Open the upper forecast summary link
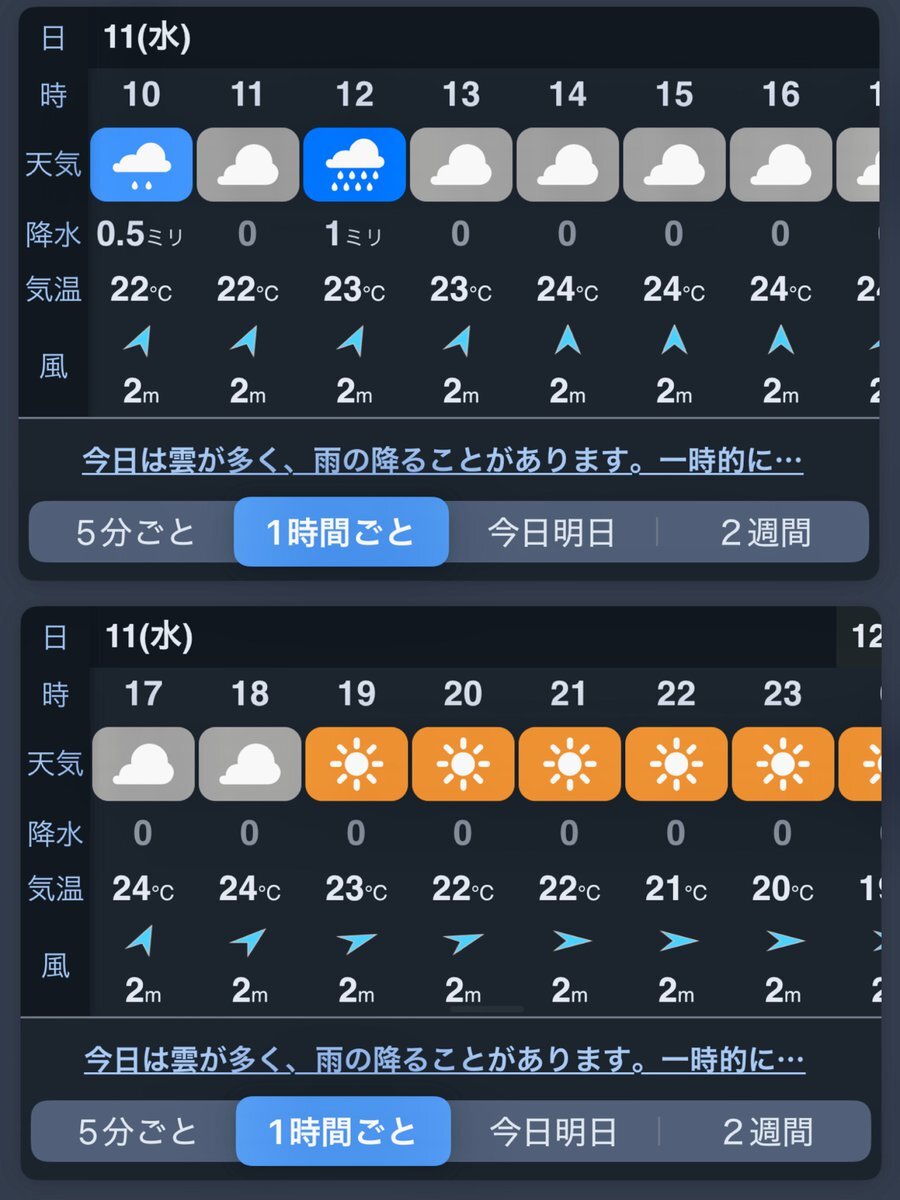The width and height of the screenshot is (900, 1200). (443, 461)
